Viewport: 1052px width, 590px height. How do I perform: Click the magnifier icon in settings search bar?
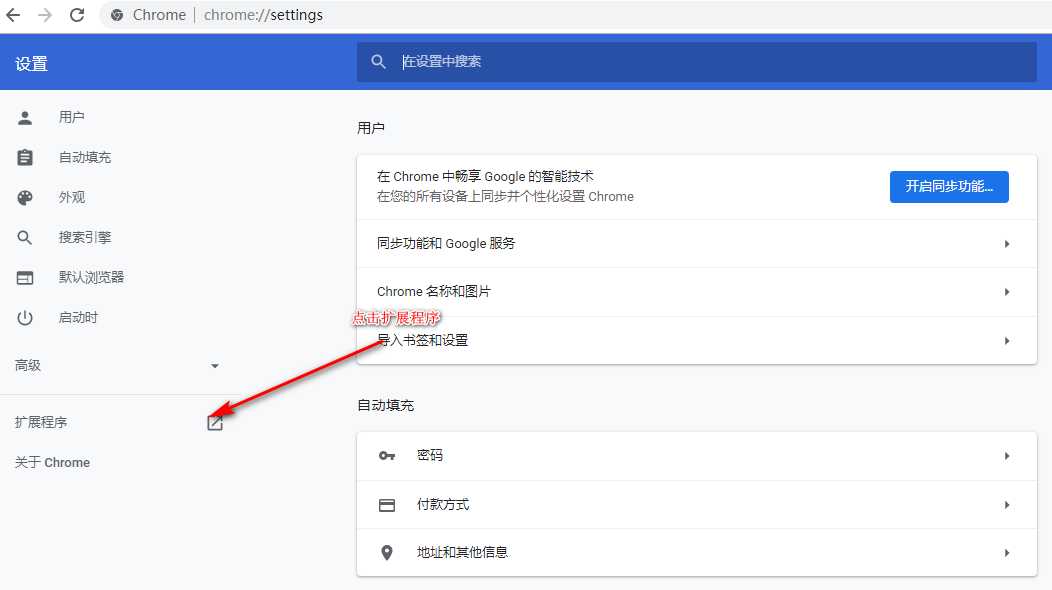click(x=378, y=62)
